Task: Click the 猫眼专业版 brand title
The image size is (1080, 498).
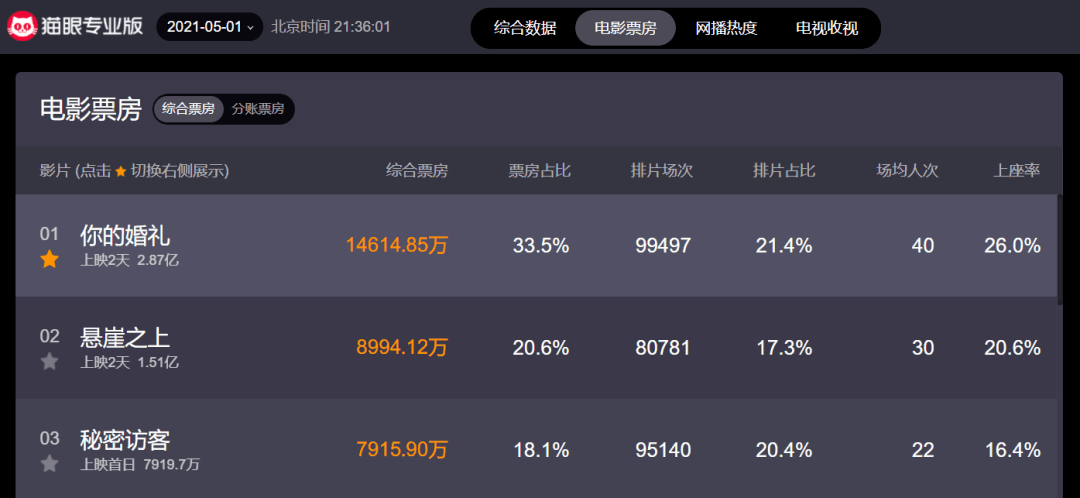Action: pos(92,26)
